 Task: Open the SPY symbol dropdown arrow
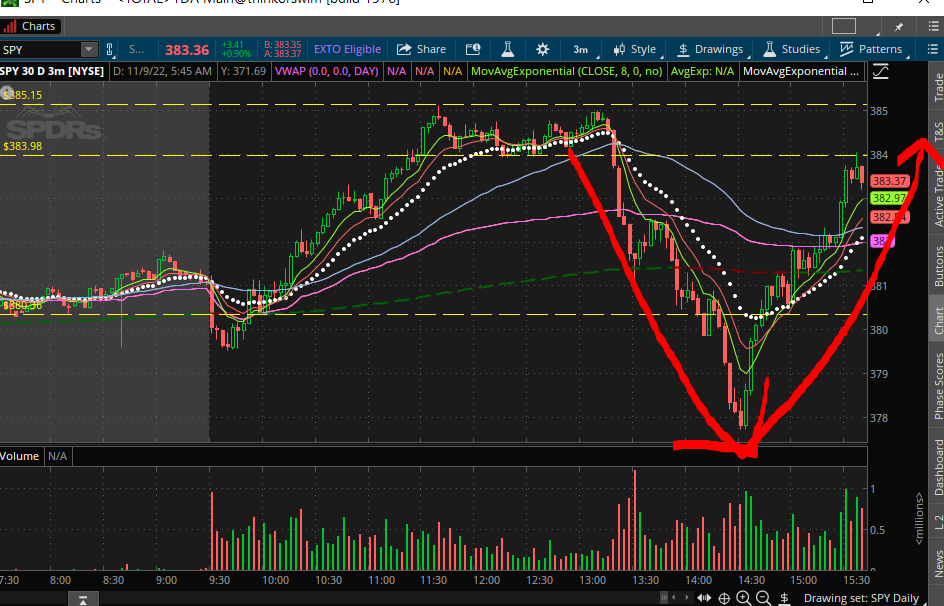tap(88, 49)
